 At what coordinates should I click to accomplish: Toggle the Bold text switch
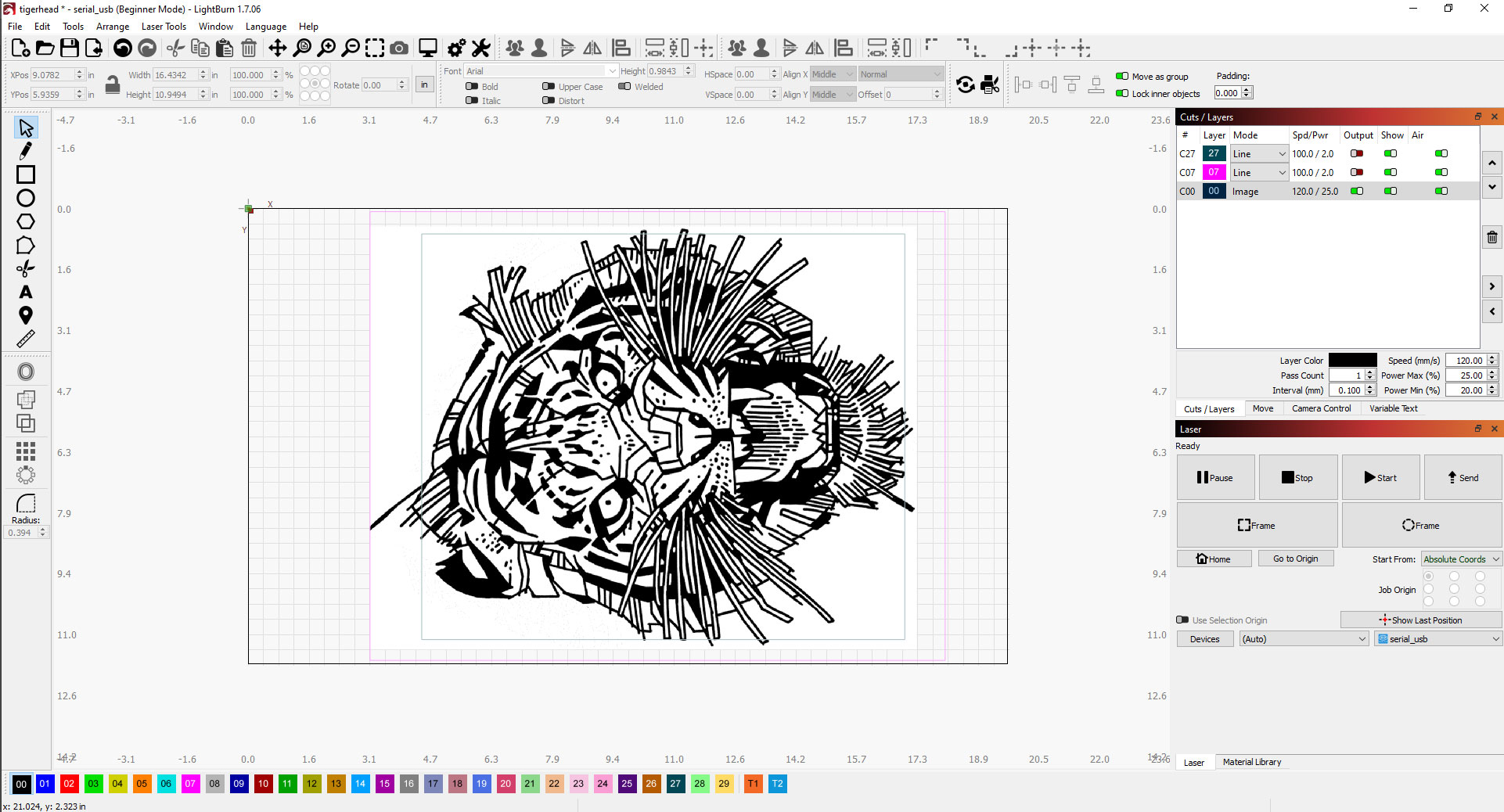pyautogui.click(x=472, y=87)
